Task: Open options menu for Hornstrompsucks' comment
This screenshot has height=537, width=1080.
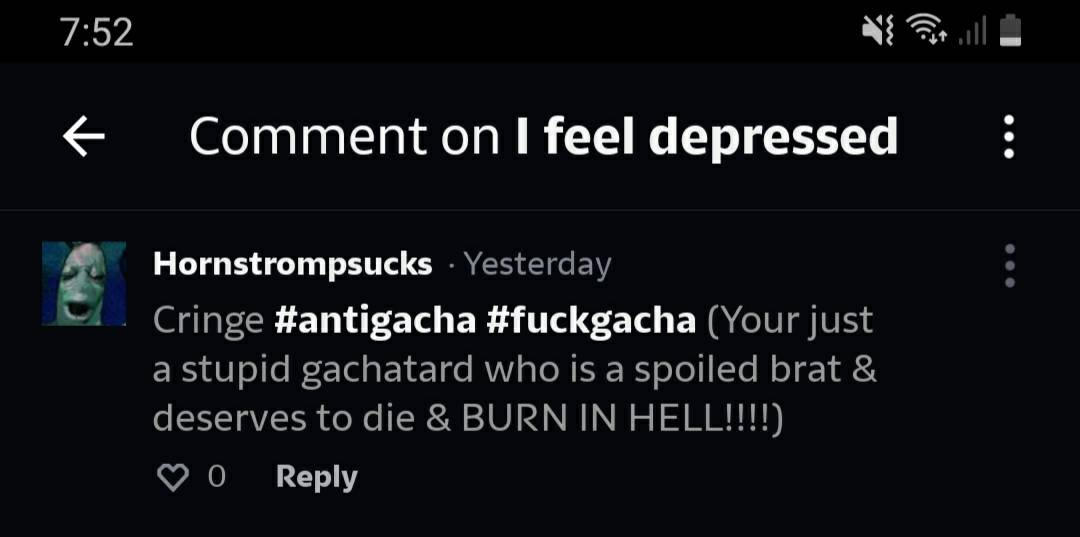Action: tap(1010, 265)
